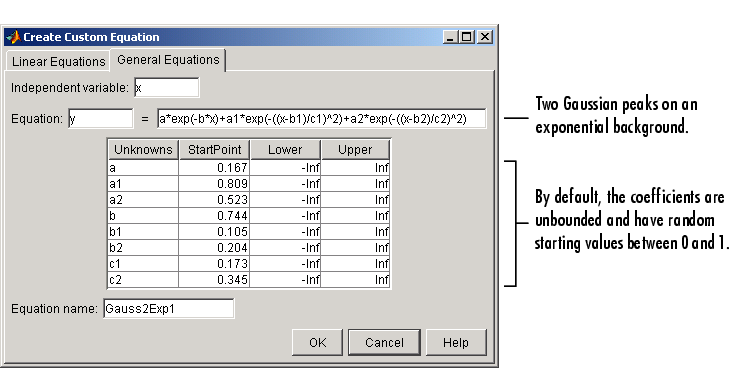Screen dimensions: 750x377
Task: Minimize the Create Custom Equation window
Action: (x=451, y=37)
